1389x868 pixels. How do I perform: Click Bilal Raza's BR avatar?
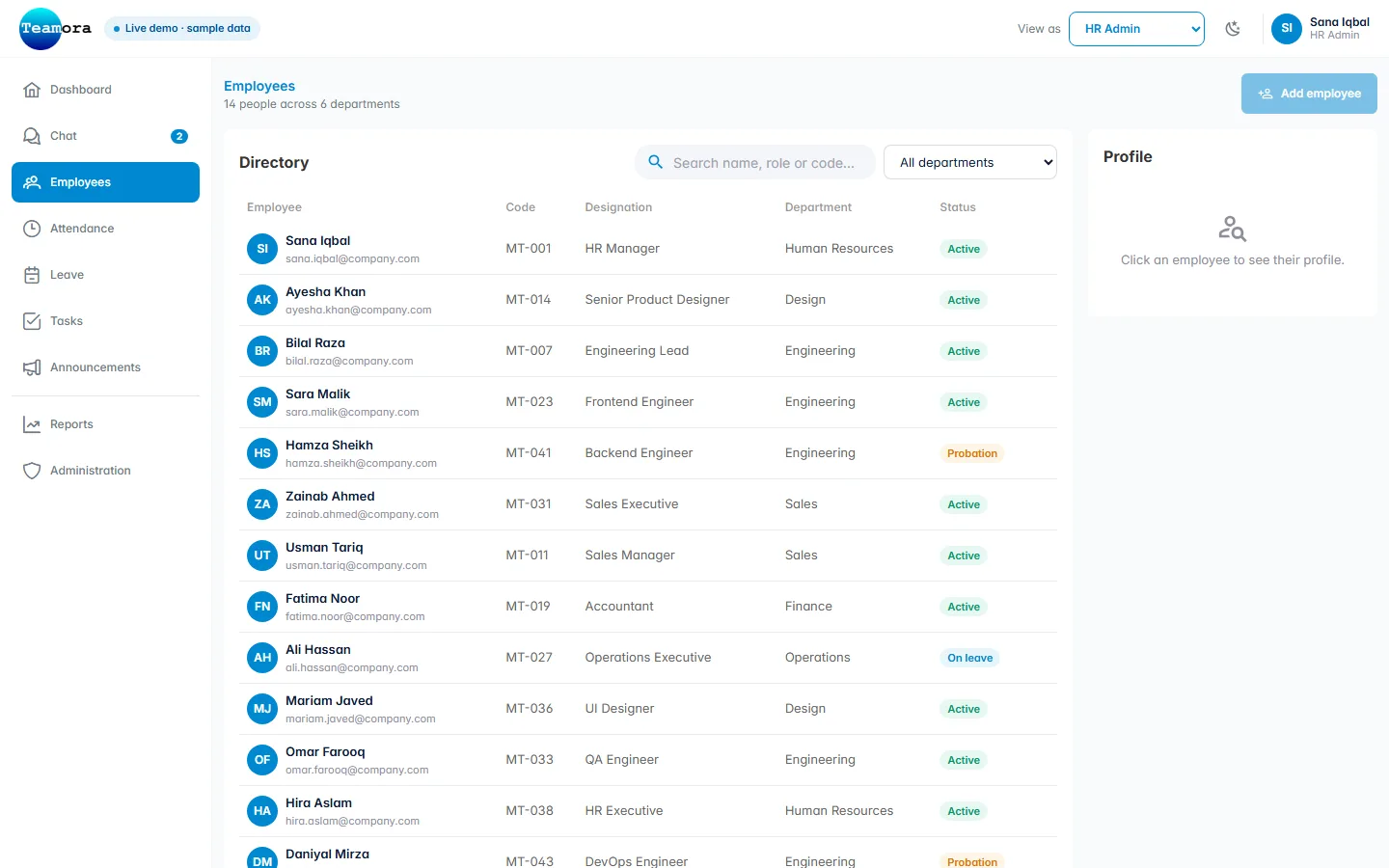tap(262, 351)
